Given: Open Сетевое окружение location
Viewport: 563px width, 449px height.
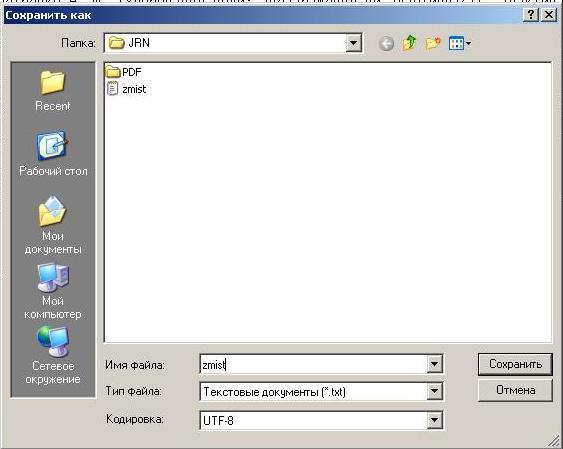Looking at the screenshot, I should (53, 355).
